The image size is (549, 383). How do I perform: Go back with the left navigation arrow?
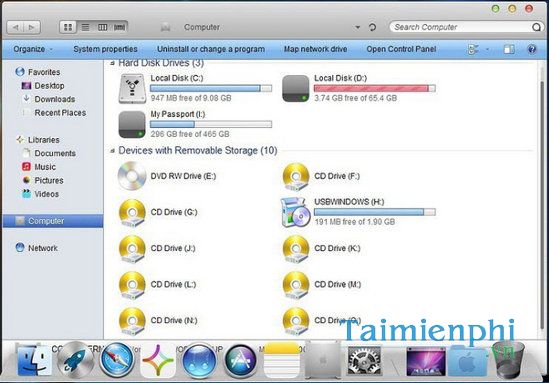15,27
